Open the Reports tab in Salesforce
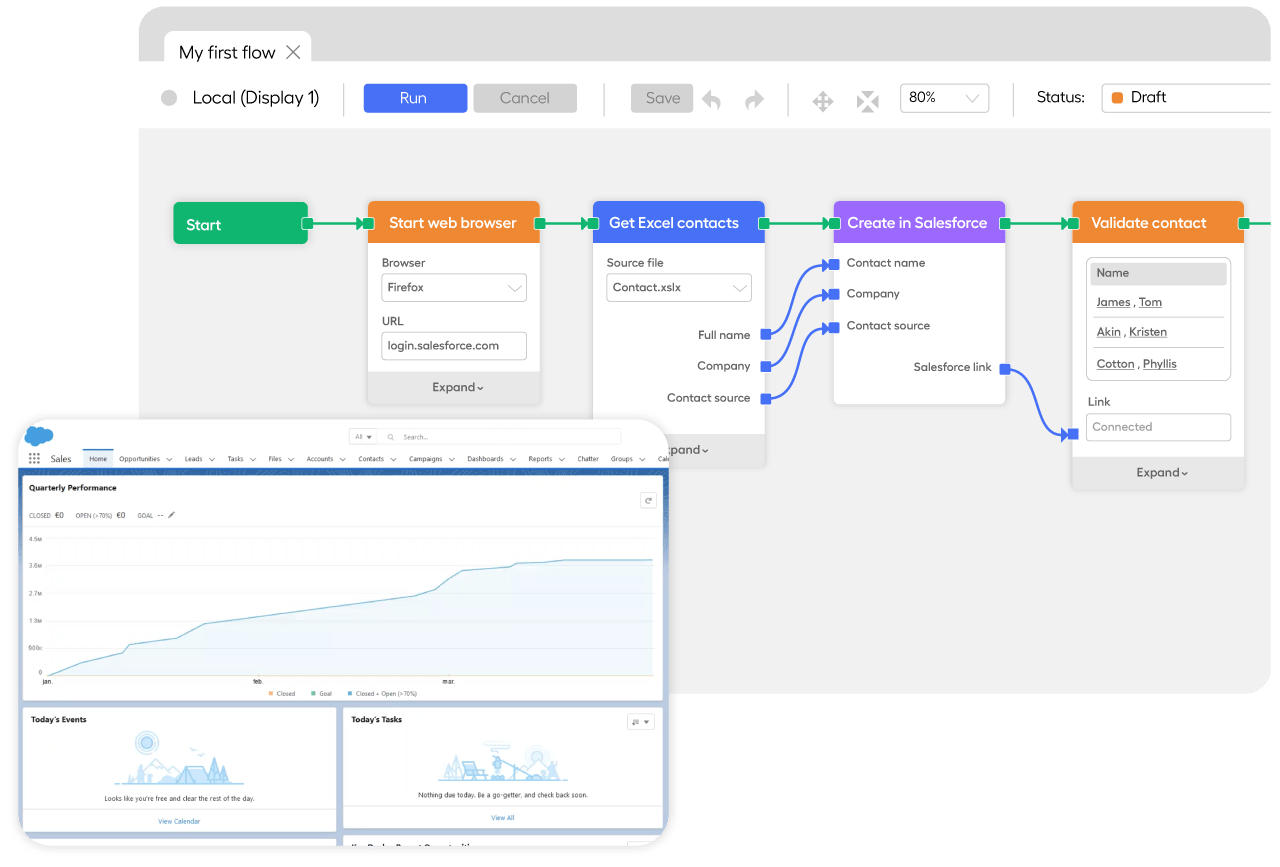The width and height of the screenshot is (1280, 867). click(x=540, y=459)
